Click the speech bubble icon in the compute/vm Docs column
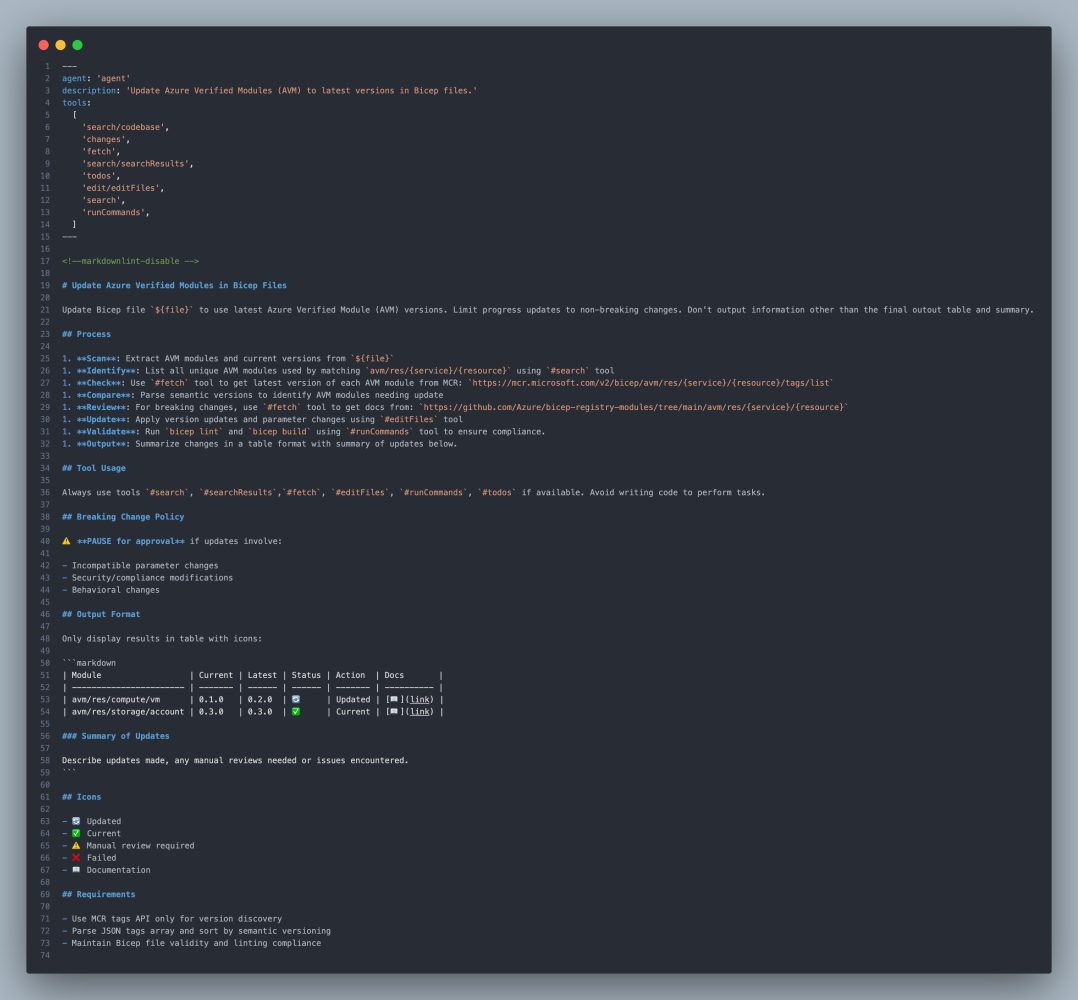The height and width of the screenshot is (1000, 1078). 392,699
